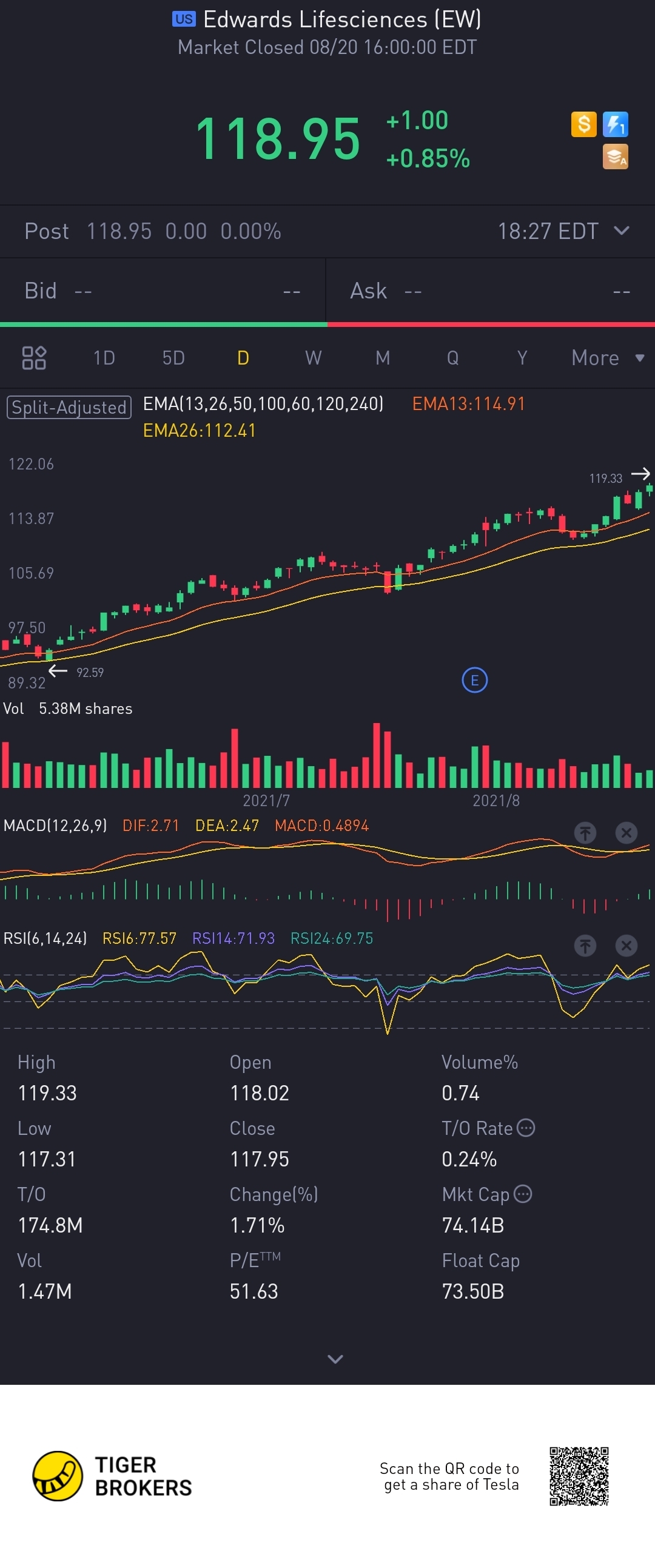655x1568 pixels.
Task: Tap the 118.95 last price
Action: pyautogui.click(x=278, y=140)
